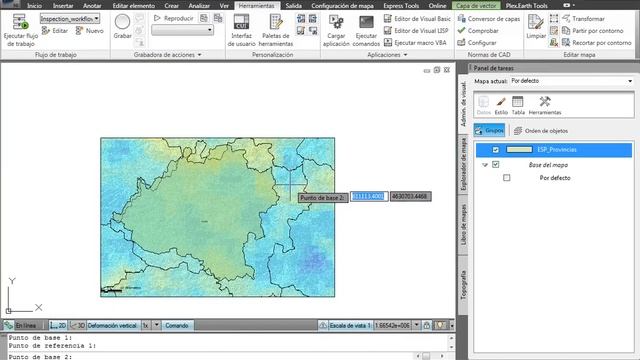Viewport: 640px width, 360px height.
Task: Click Editar workflow button
Action: coord(56,31)
